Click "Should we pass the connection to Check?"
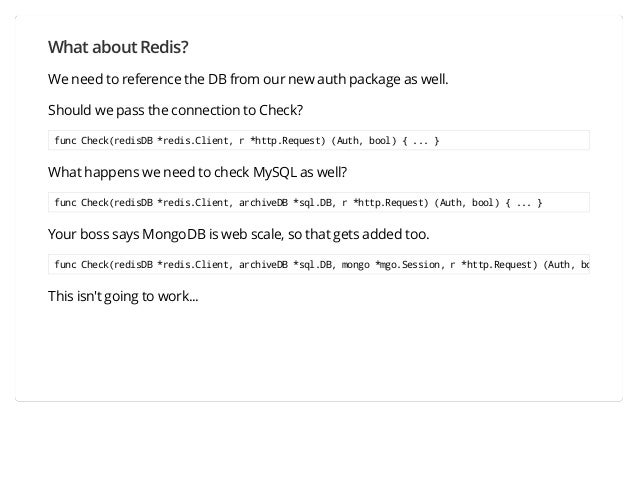638x493 pixels. coord(175,110)
